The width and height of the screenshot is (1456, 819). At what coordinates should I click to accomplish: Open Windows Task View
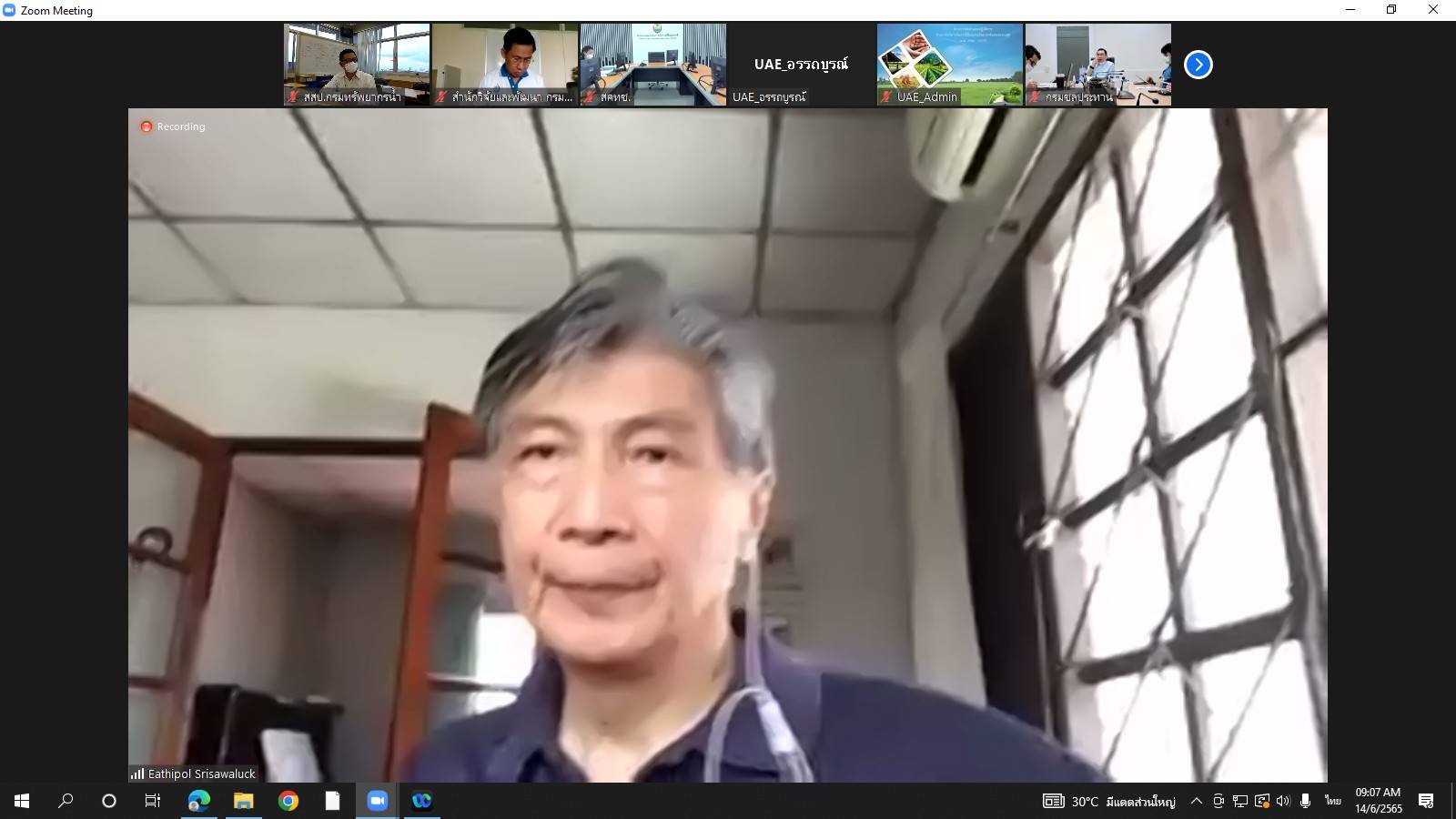click(153, 801)
